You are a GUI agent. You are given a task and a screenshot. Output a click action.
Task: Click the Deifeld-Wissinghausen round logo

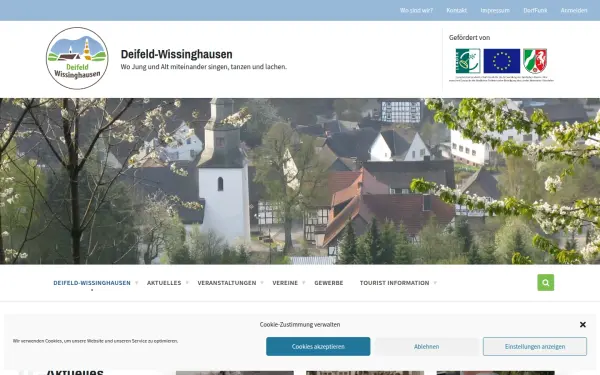(x=77, y=58)
